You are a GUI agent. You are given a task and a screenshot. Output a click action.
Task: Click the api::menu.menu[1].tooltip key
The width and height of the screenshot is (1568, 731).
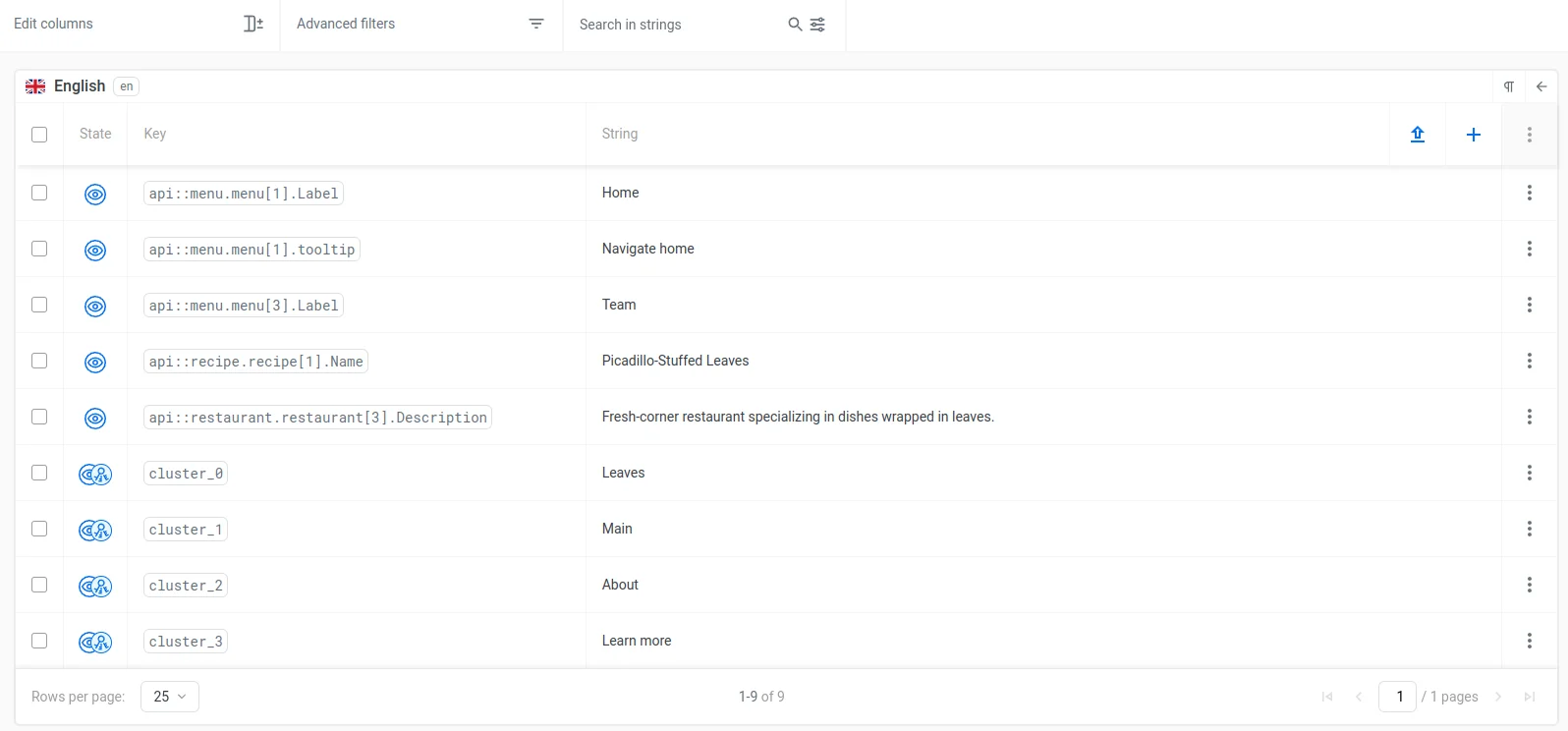coord(252,250)
